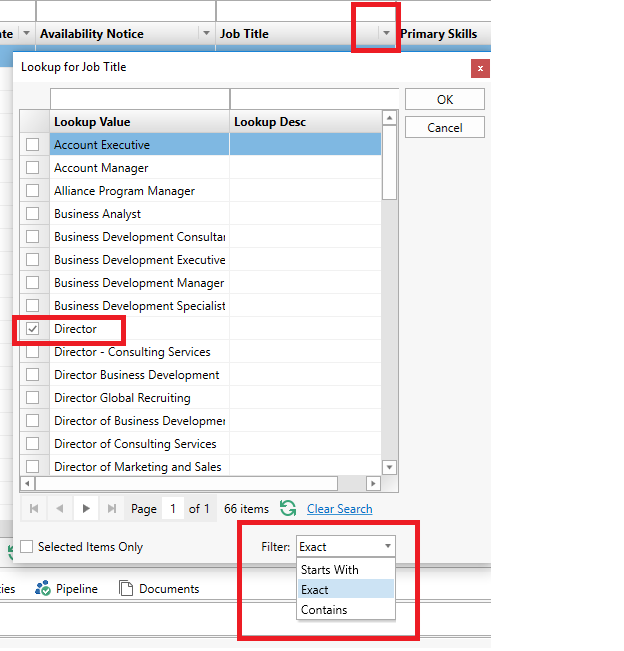Select the Account Manager row
624x651 pixels.
tap(201, 168)
